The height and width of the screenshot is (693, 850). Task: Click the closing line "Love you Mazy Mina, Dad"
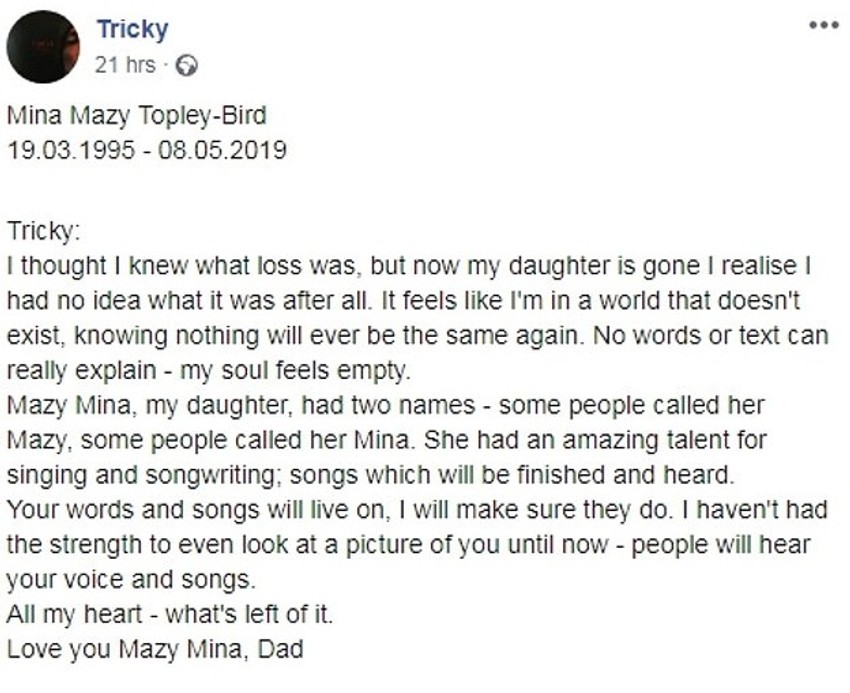click(x=155, y=648)
